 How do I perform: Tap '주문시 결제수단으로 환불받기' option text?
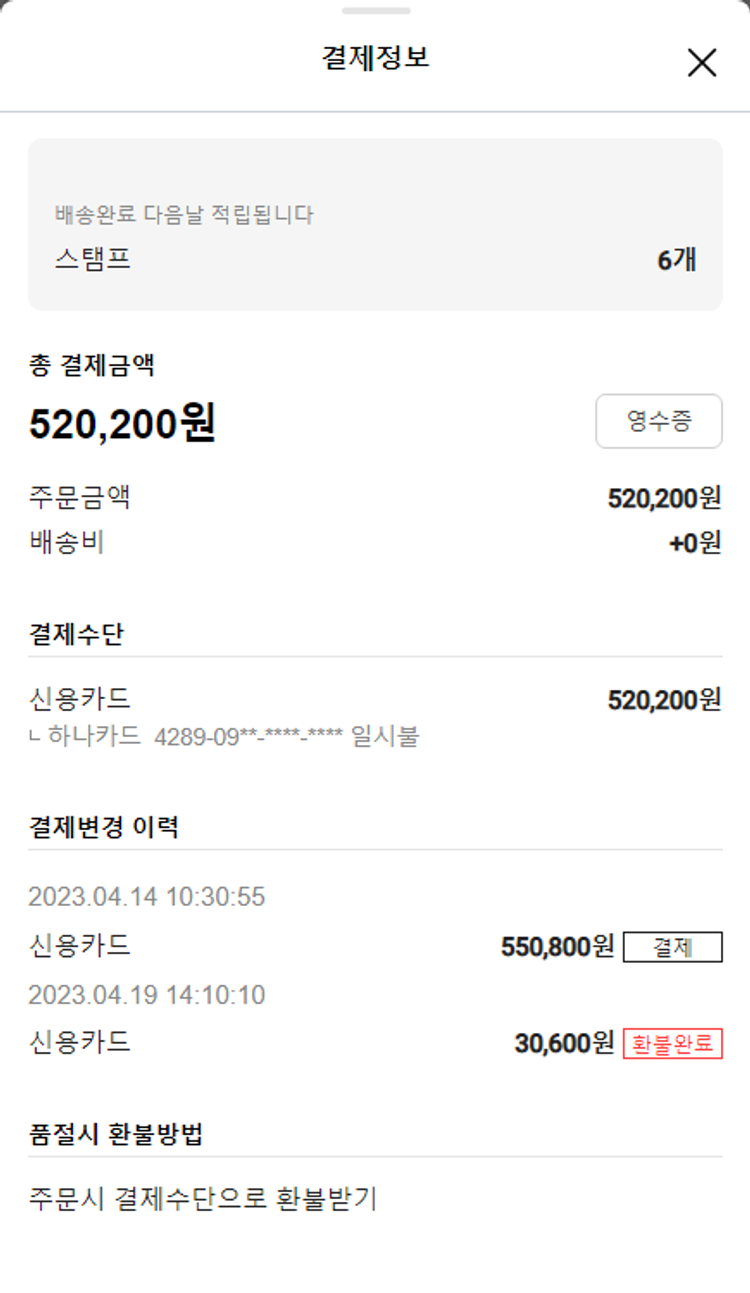[x=203, y=1198]
